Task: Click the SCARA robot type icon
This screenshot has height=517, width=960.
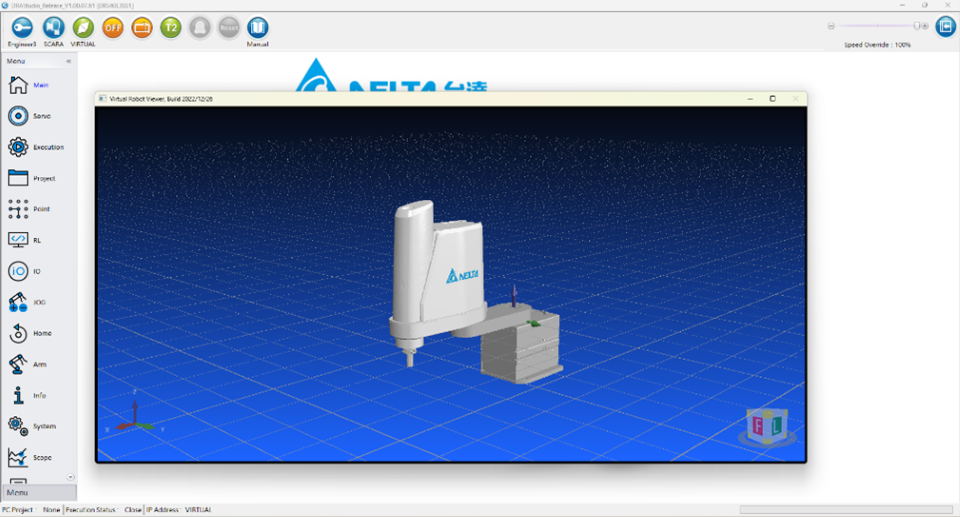Action: [x=53, y=28]
